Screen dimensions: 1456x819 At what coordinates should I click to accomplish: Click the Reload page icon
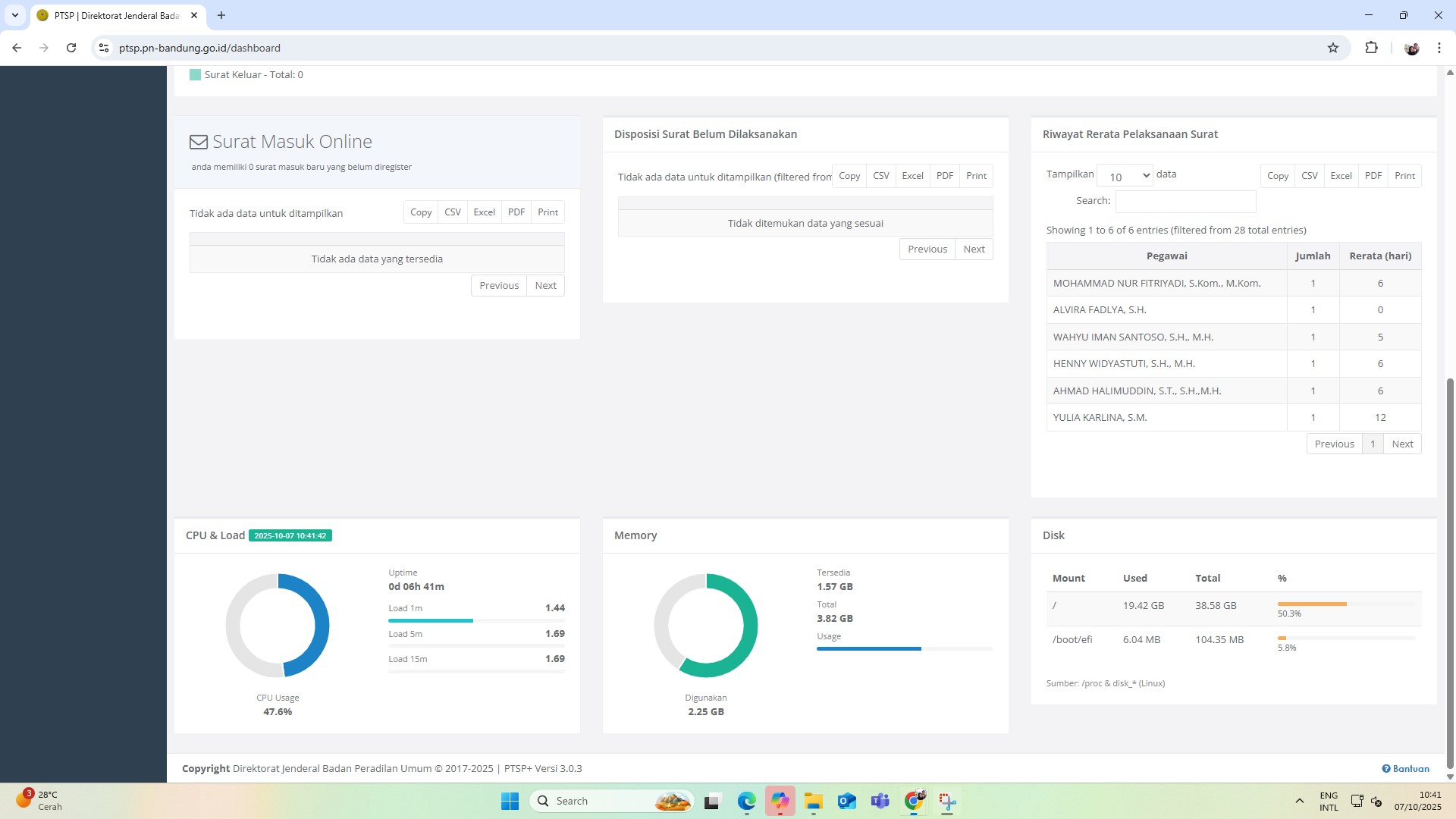[71, 48]
